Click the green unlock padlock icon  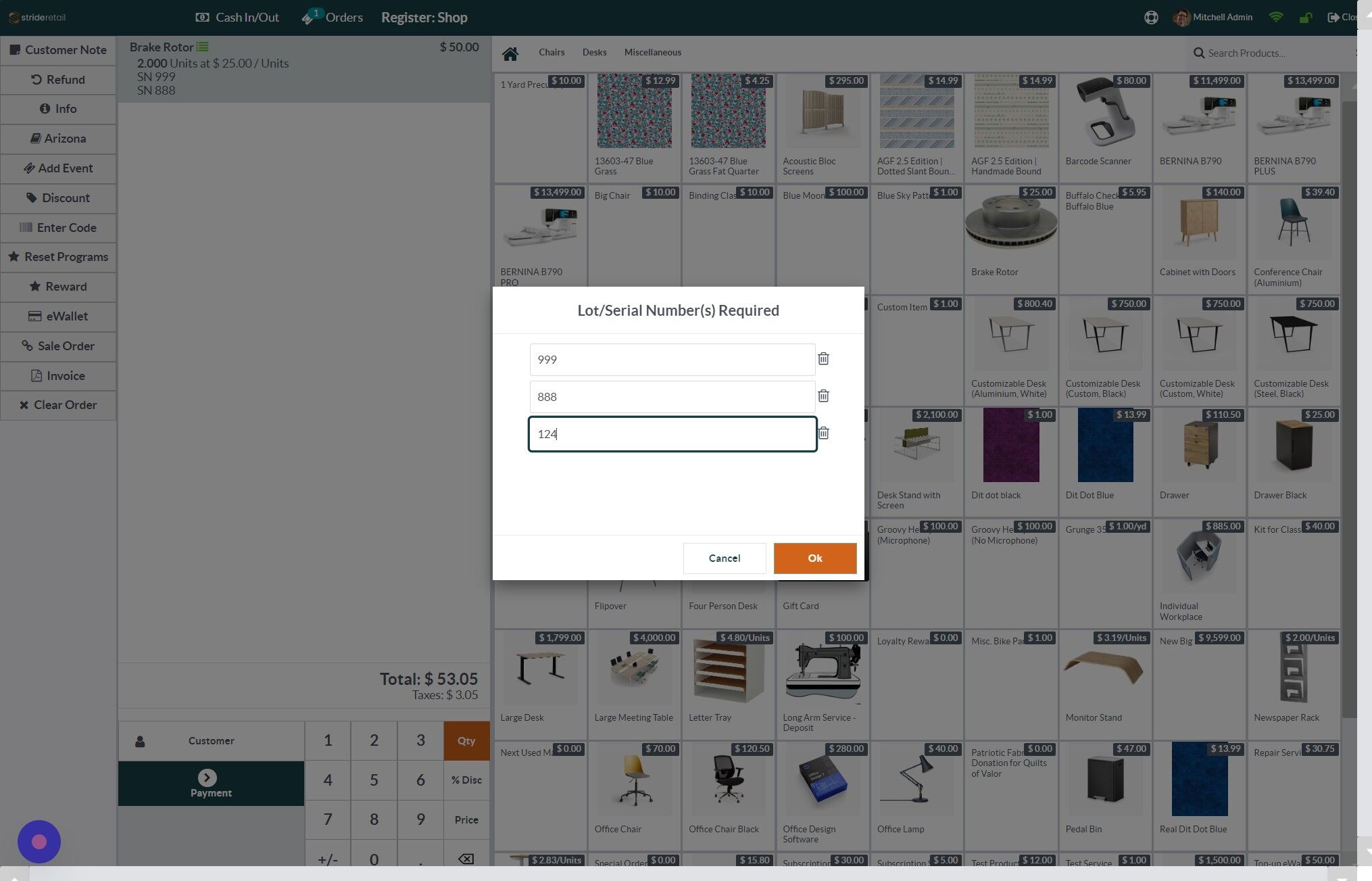pos(1306,18)
